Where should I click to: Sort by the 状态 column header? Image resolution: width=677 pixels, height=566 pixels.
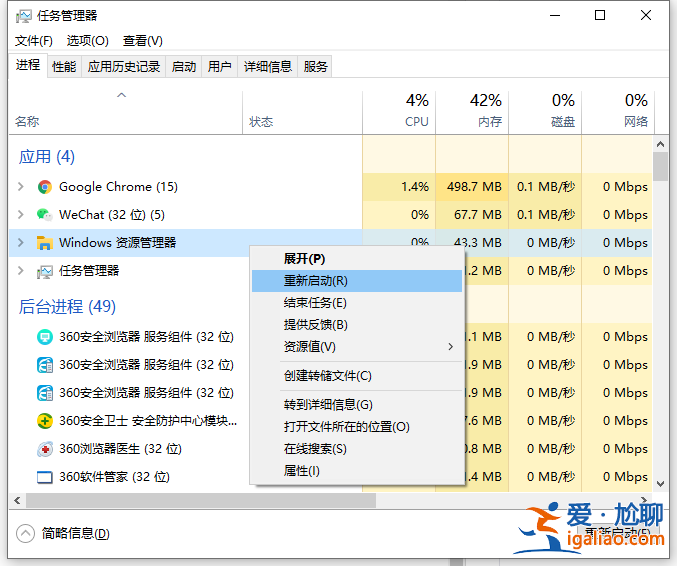[x=302, y=112]
